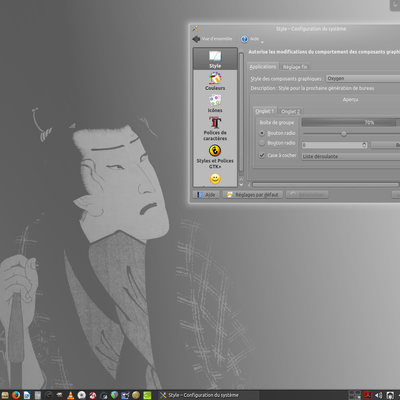
Task: Open the Icônes settings module
Action: coord(215,104)
